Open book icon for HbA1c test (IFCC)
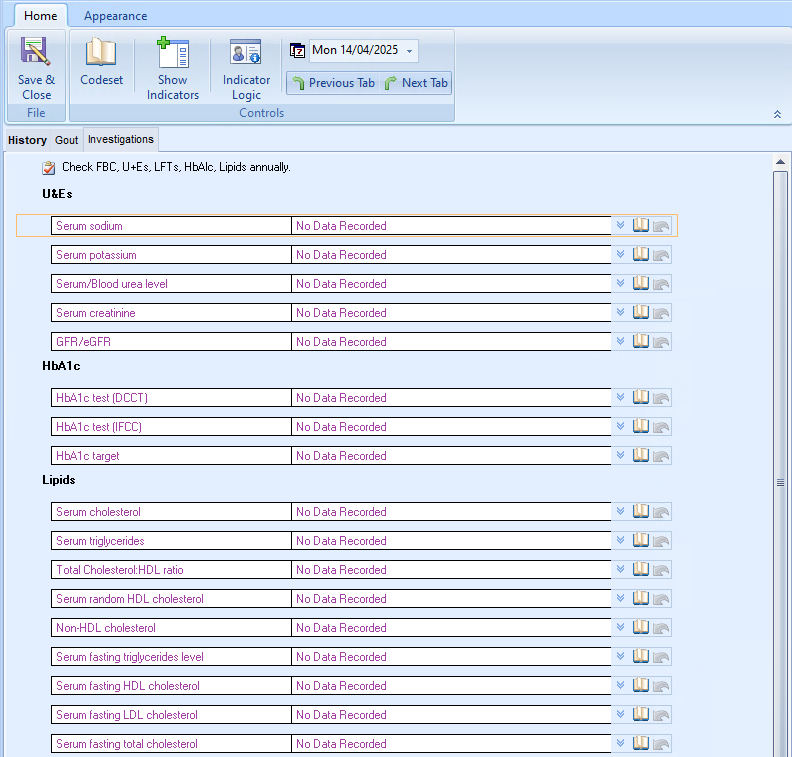 pos(641,426)
